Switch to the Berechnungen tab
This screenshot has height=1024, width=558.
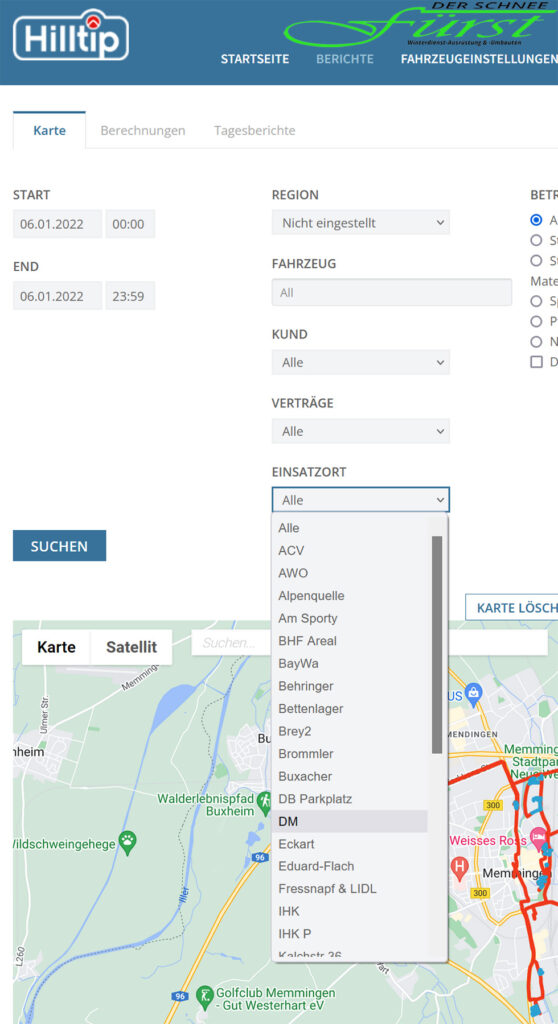pos(142,130)
